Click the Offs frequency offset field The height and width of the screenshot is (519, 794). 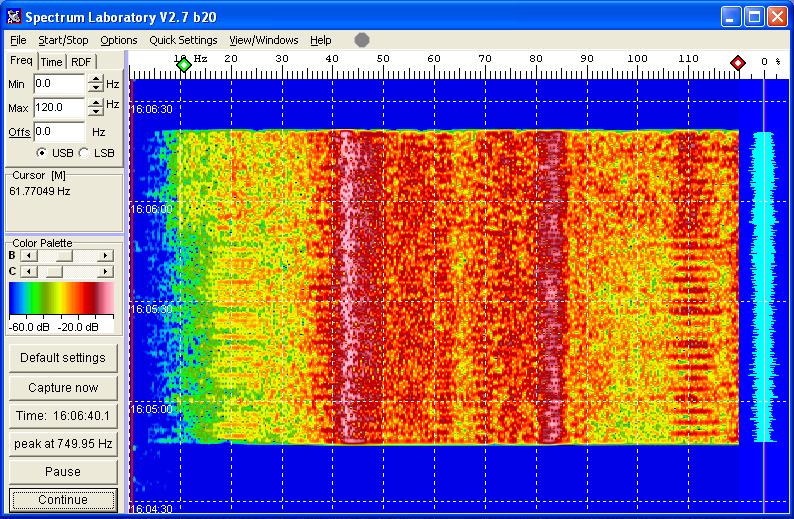pyautogui.click(x=59, y=132)
